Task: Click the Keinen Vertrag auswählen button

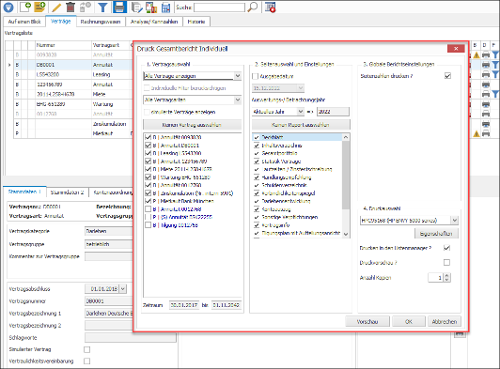Action: point(192,125)
